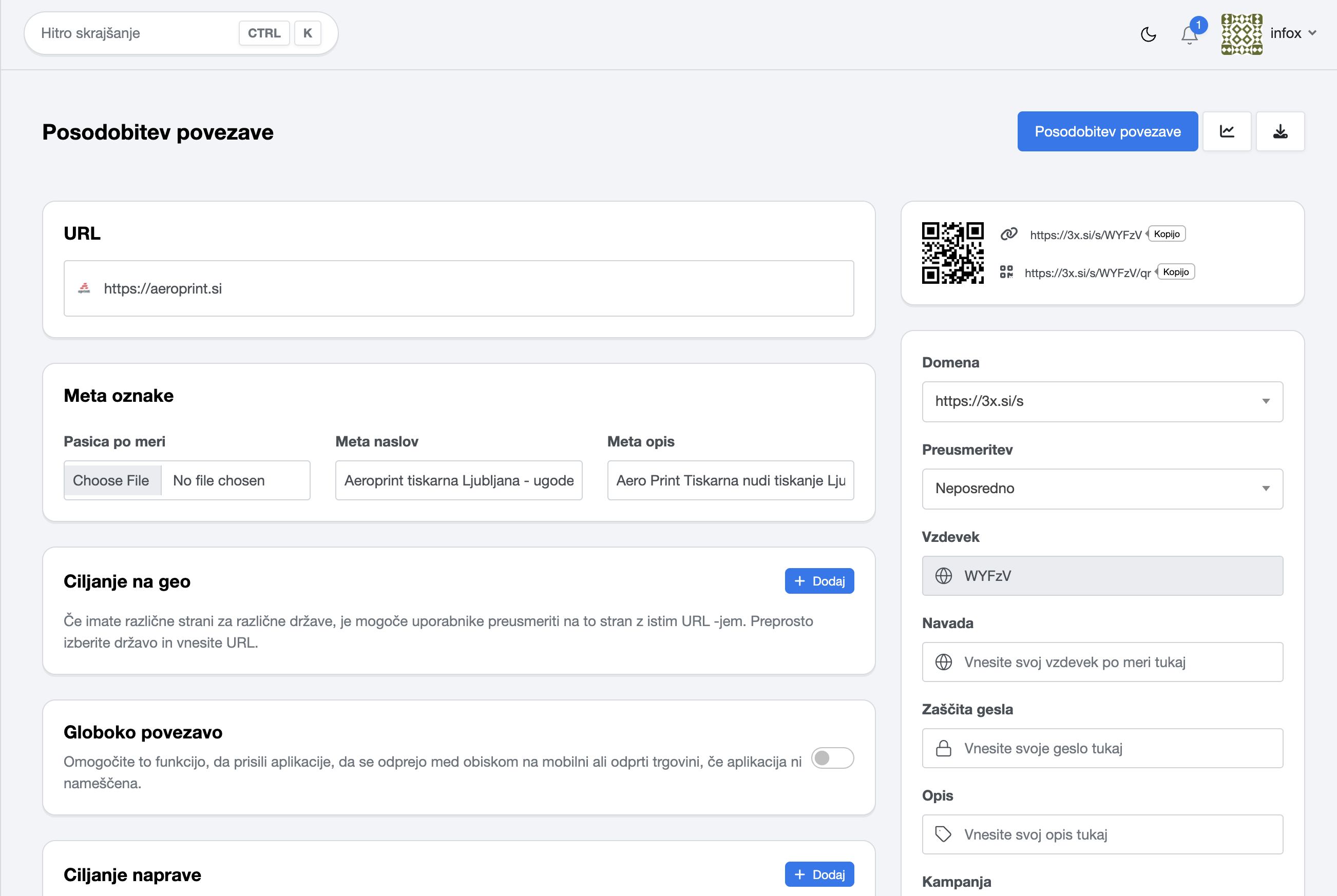Copy the short link https://3x.si/s/WYFzV
Viewport: 1337px width, 896px height.
coord(1167,233)
